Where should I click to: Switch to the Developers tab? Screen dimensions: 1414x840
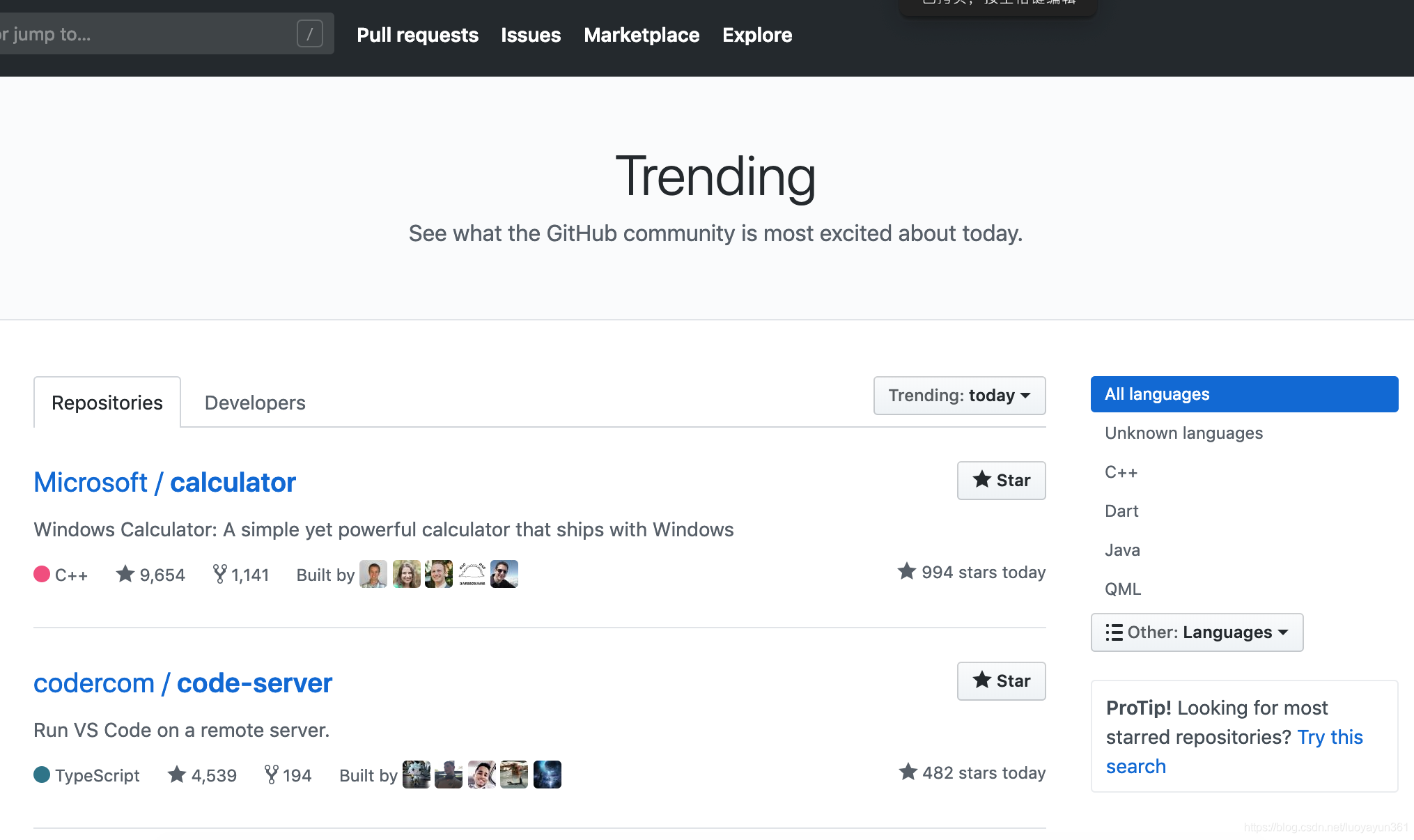(255, 402)
